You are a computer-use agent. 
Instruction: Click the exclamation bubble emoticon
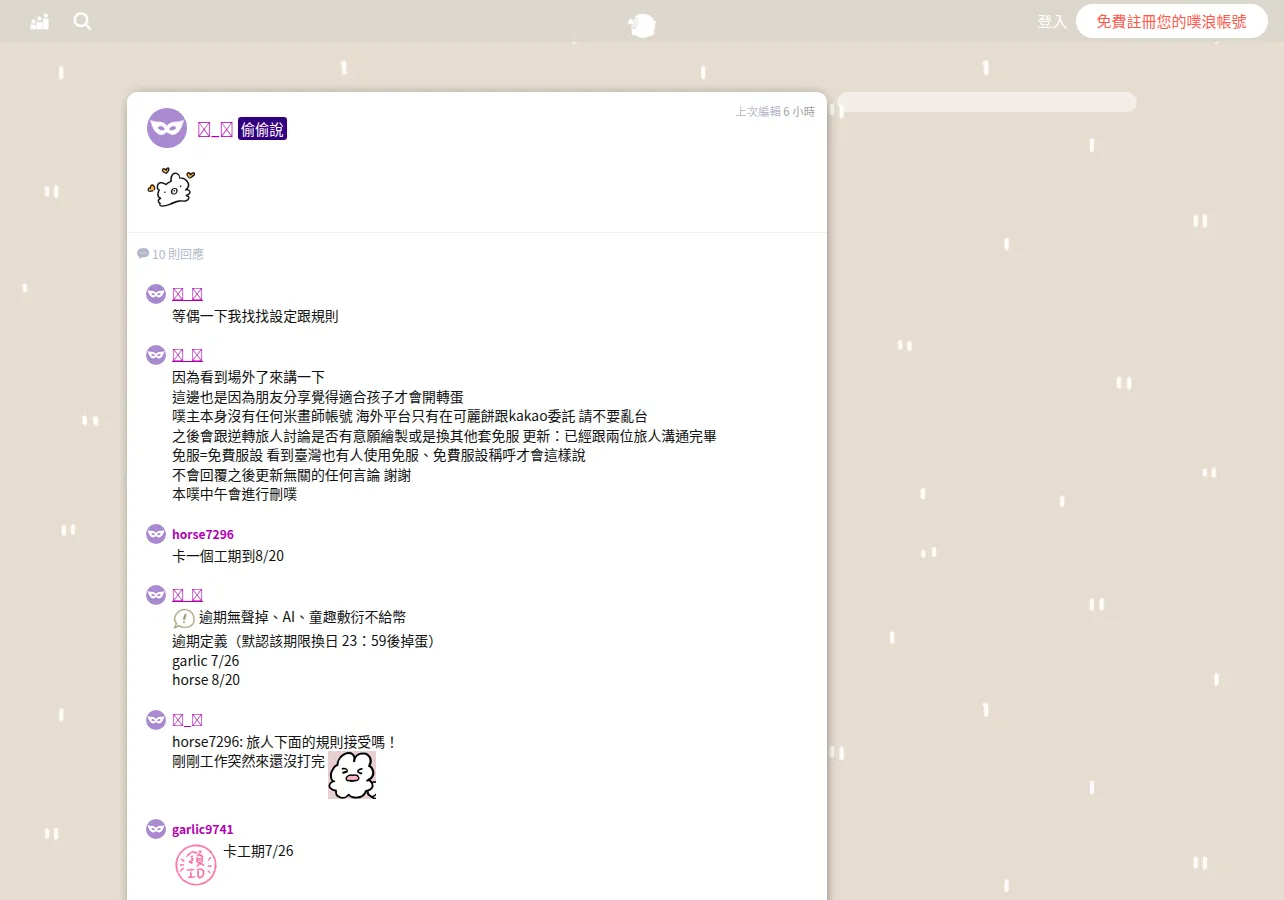tap(184, 618)
